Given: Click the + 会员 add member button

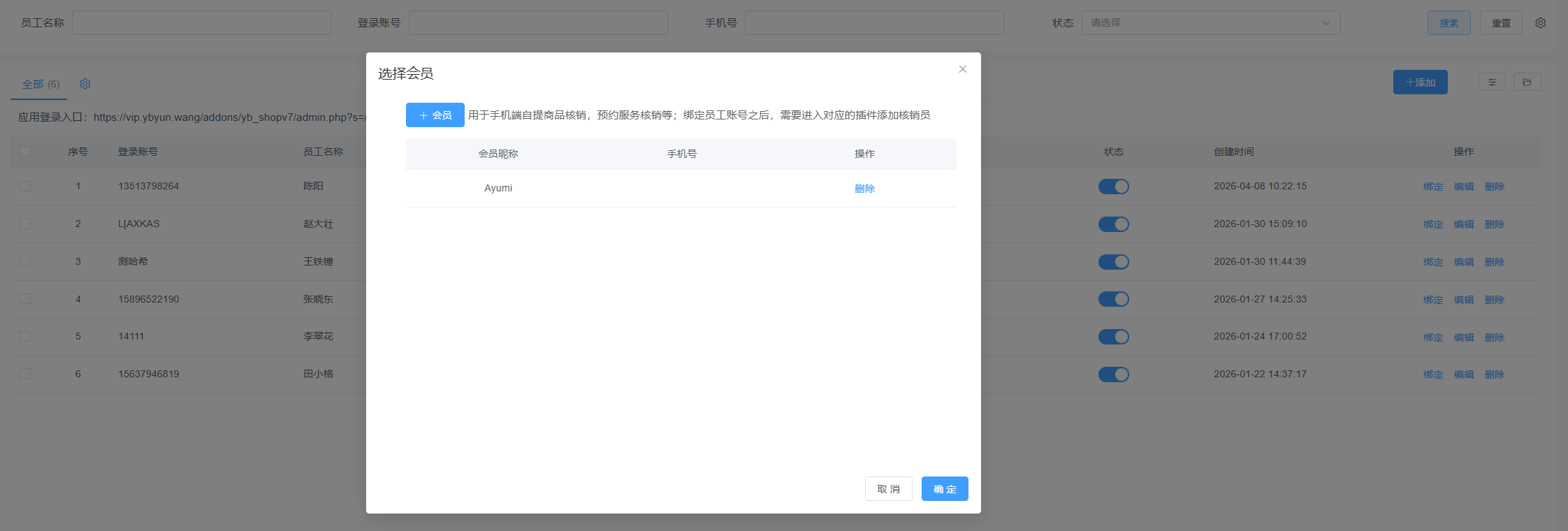Looking at the screenshot, I should coord(435,115).
